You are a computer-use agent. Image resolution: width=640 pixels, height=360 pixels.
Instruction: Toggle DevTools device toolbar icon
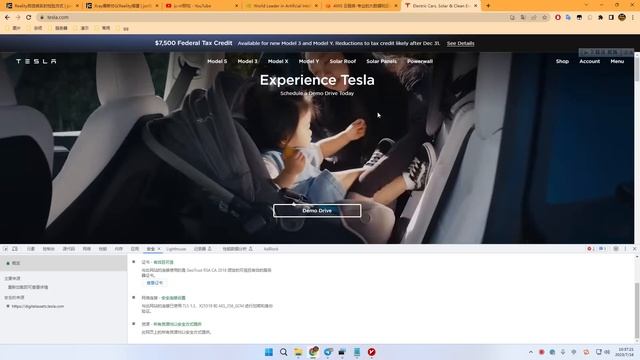[x=15, y=249]
